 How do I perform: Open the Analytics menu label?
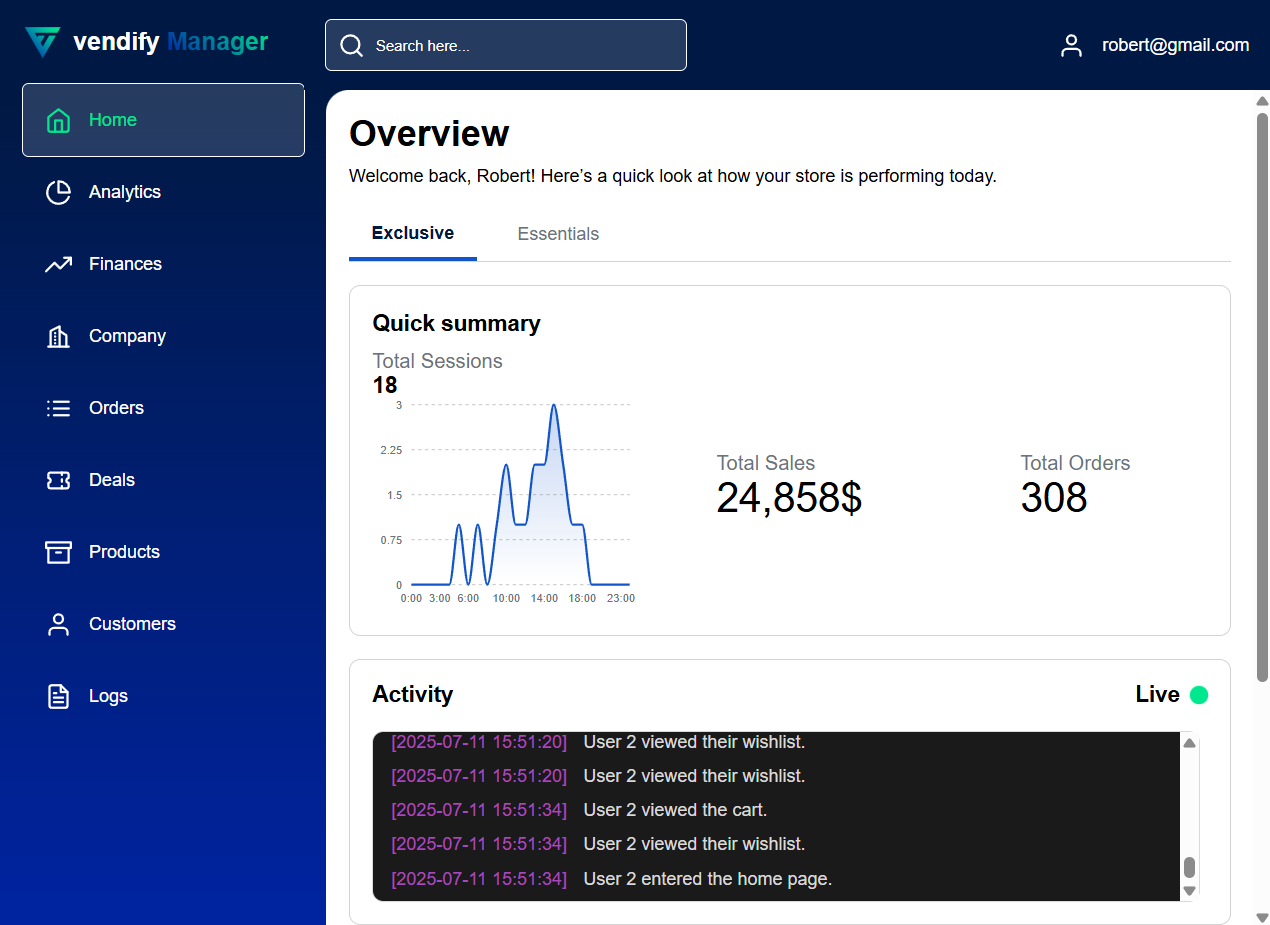pos(125,192)
